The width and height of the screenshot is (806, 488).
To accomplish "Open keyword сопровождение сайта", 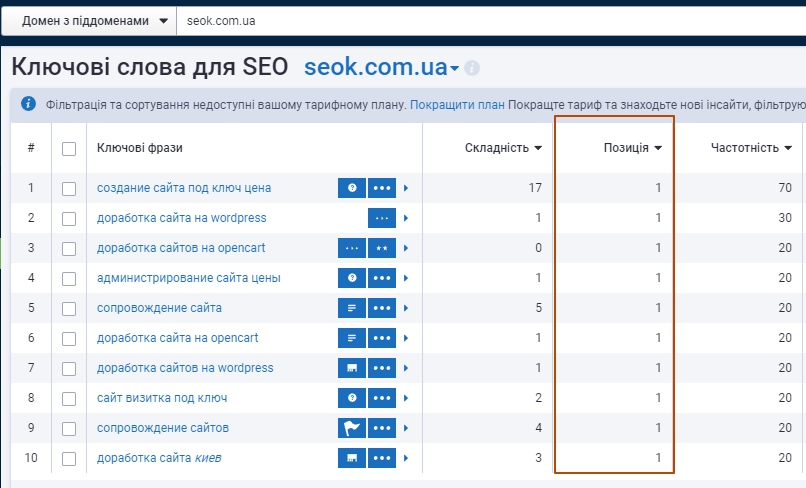I will point(159,308).
